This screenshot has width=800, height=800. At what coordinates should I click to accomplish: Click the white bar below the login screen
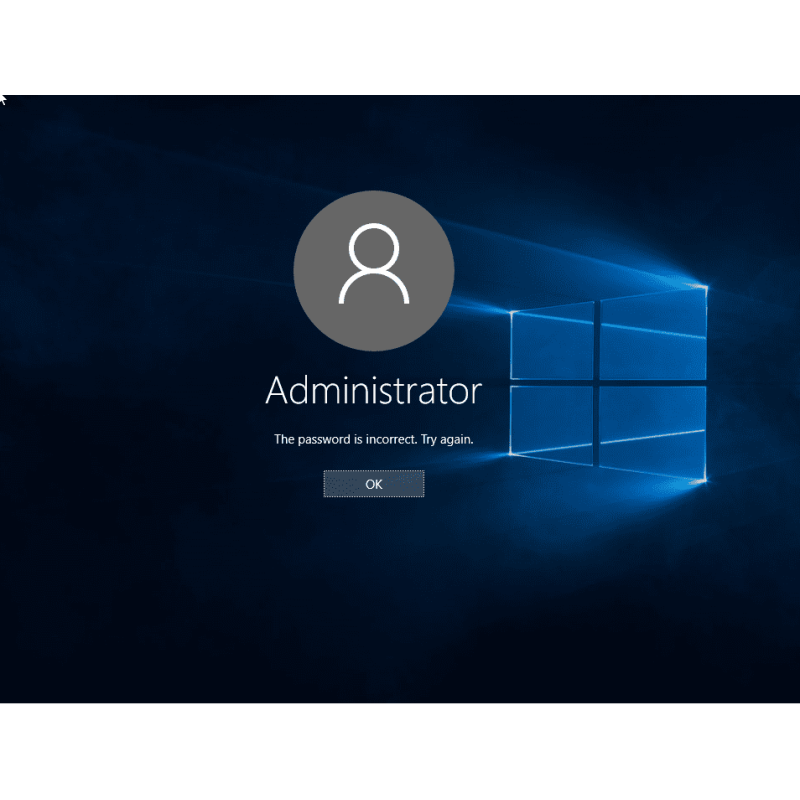(400, 751)
